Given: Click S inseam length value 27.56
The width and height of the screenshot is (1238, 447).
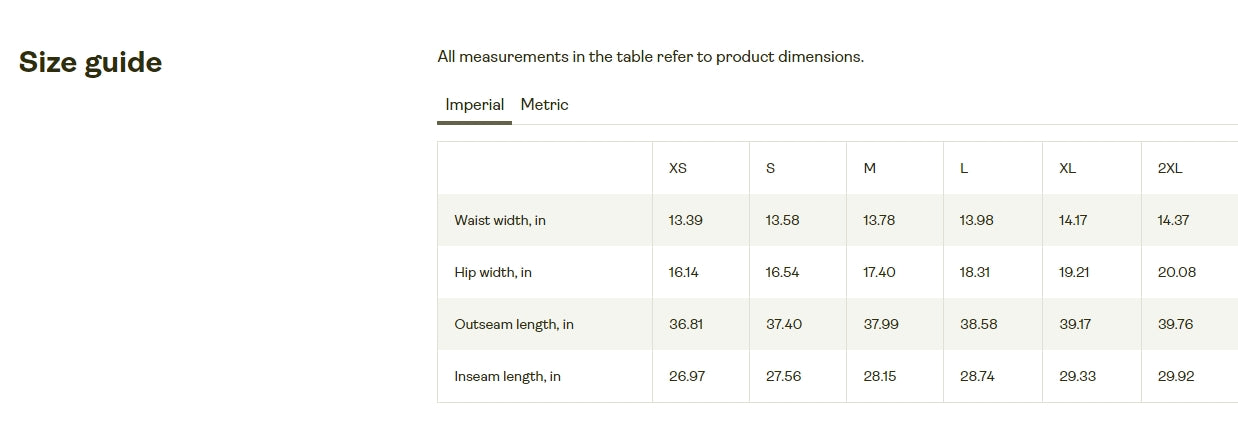Looking at the screenshot, I should [783, 376].
